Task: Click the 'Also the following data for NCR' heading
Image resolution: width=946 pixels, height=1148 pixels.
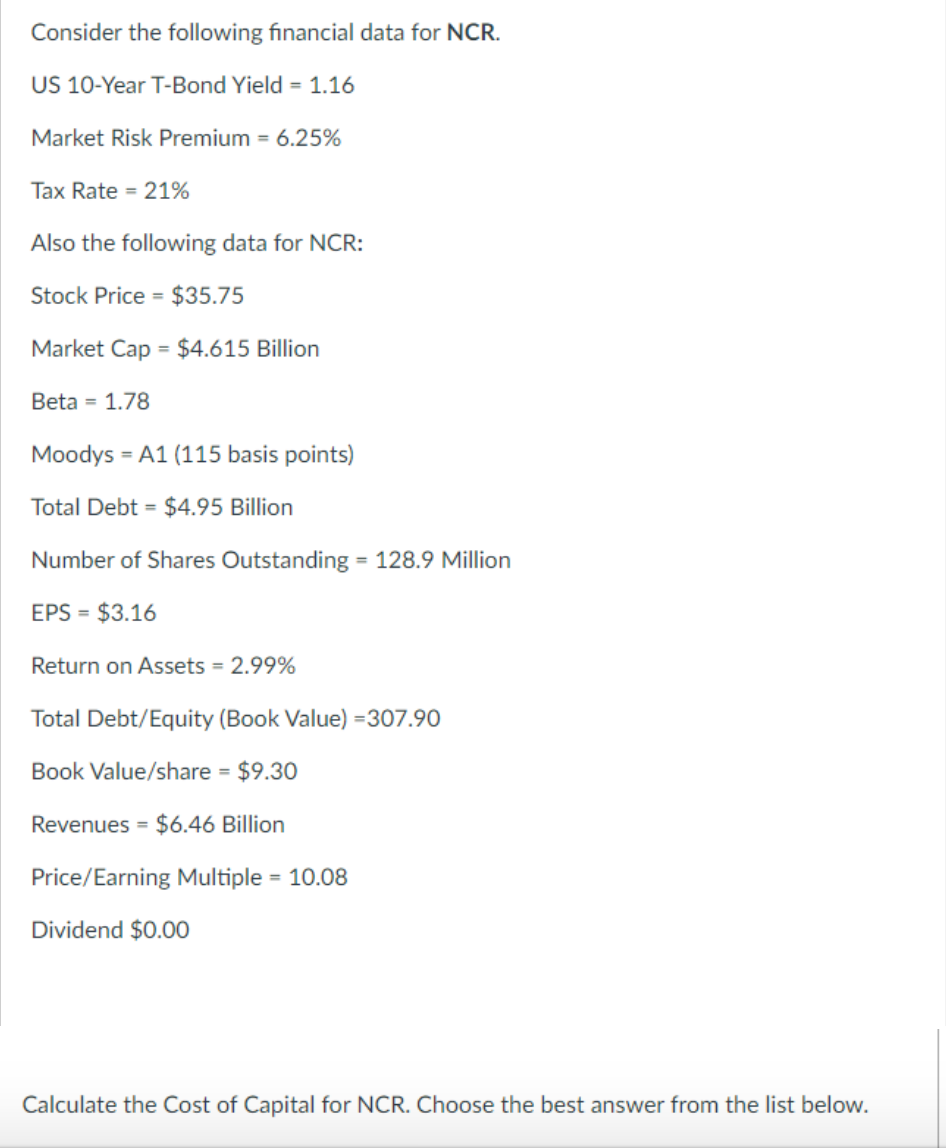Action: [197, 243]
